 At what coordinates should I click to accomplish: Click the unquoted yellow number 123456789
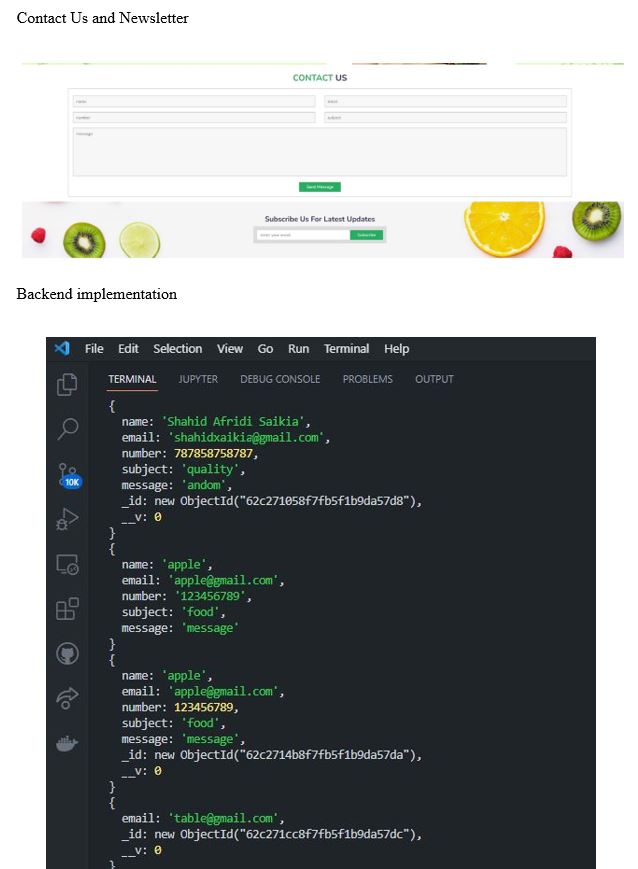[x=203, y=707]
